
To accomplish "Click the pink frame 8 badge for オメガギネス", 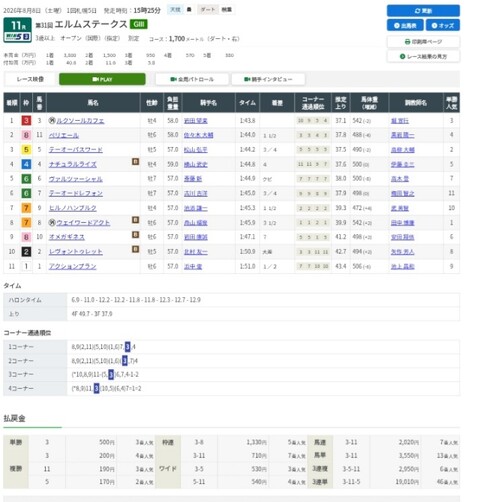I will [26, 237].
